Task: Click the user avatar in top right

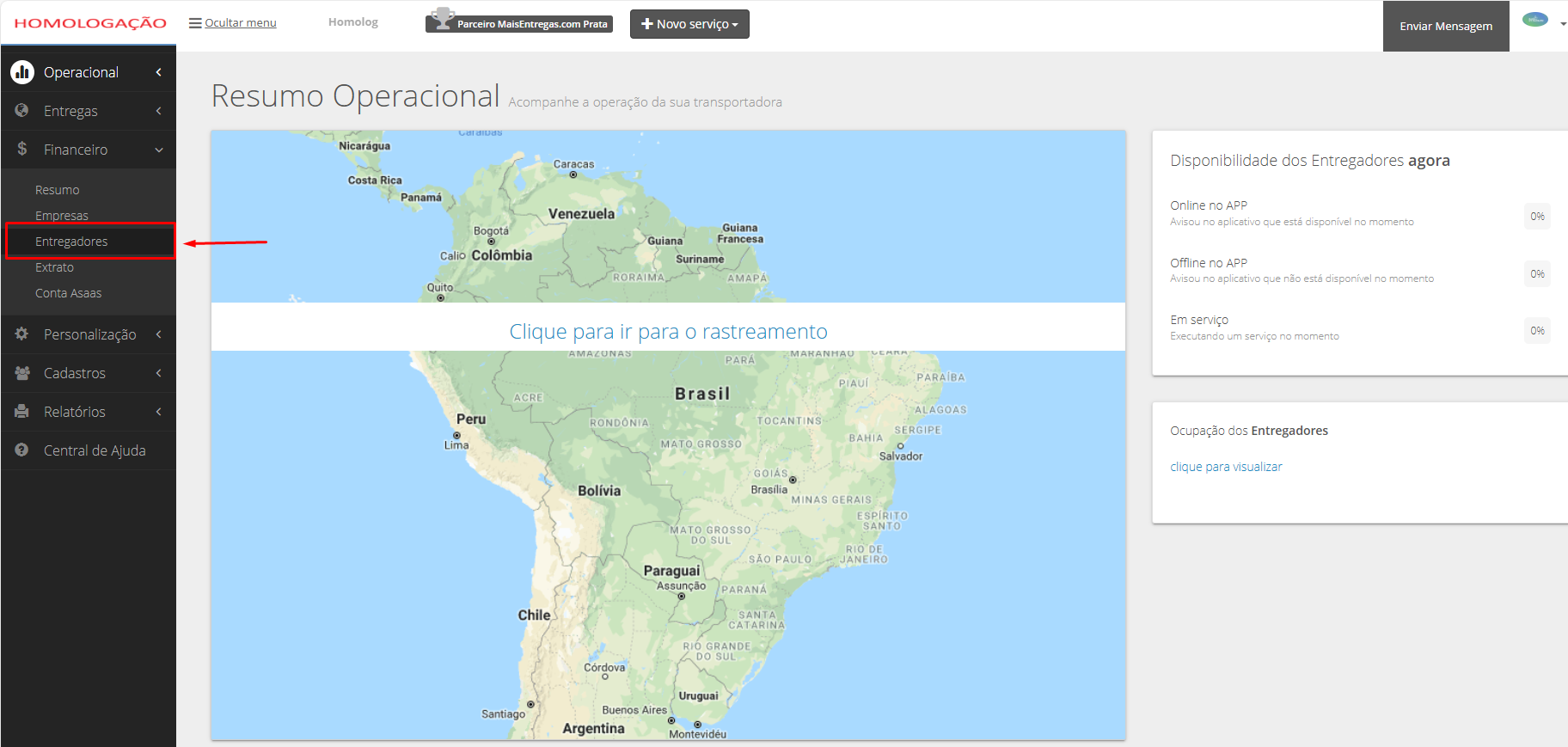Action: click(x=1535, y=20)
